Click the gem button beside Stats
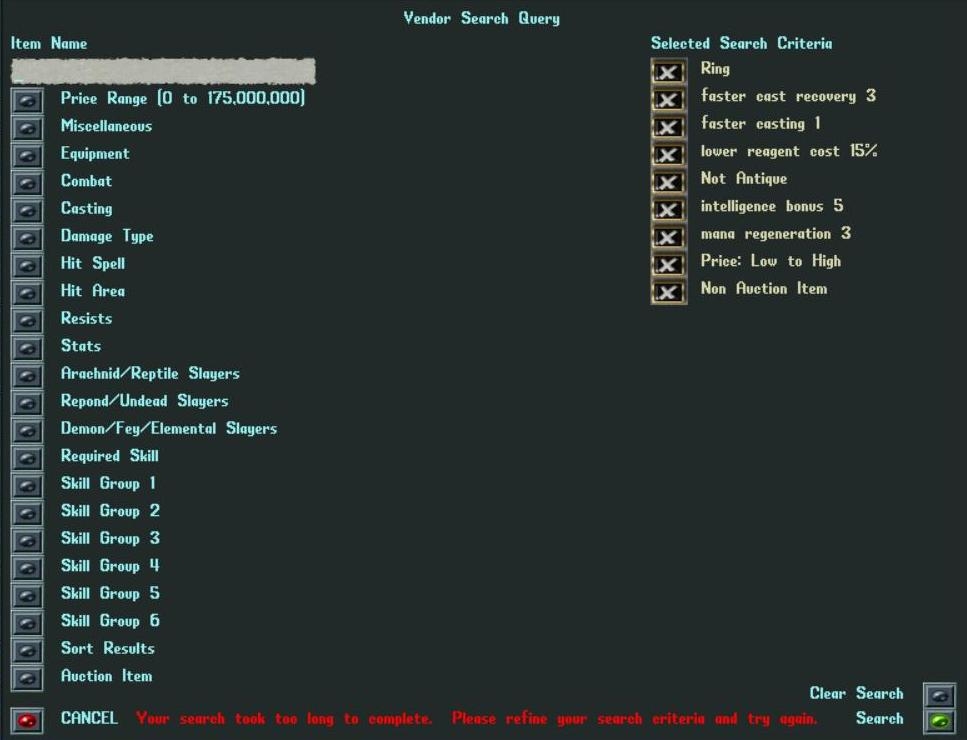 click(27, 348)
